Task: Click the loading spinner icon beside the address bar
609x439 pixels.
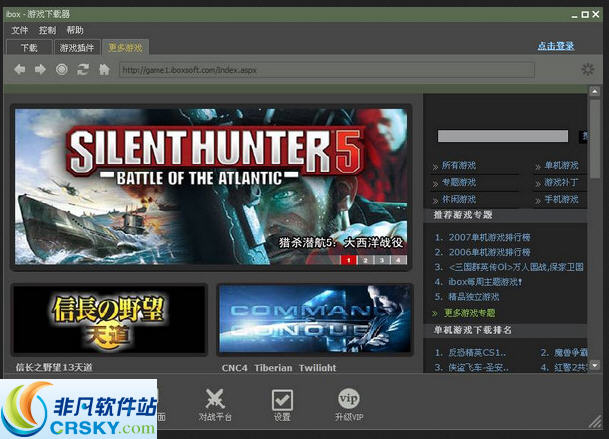Action: (588, 70)
